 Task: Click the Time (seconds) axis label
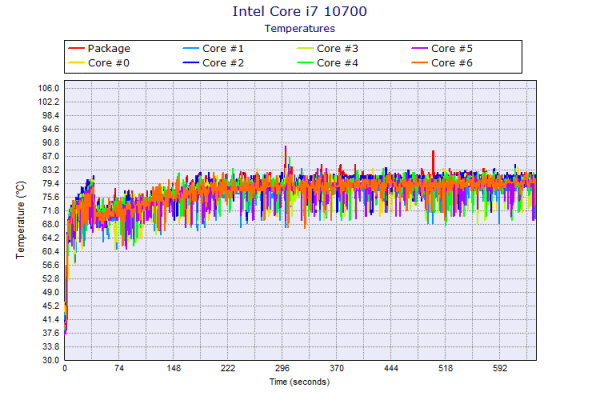(x=299, y=382)
